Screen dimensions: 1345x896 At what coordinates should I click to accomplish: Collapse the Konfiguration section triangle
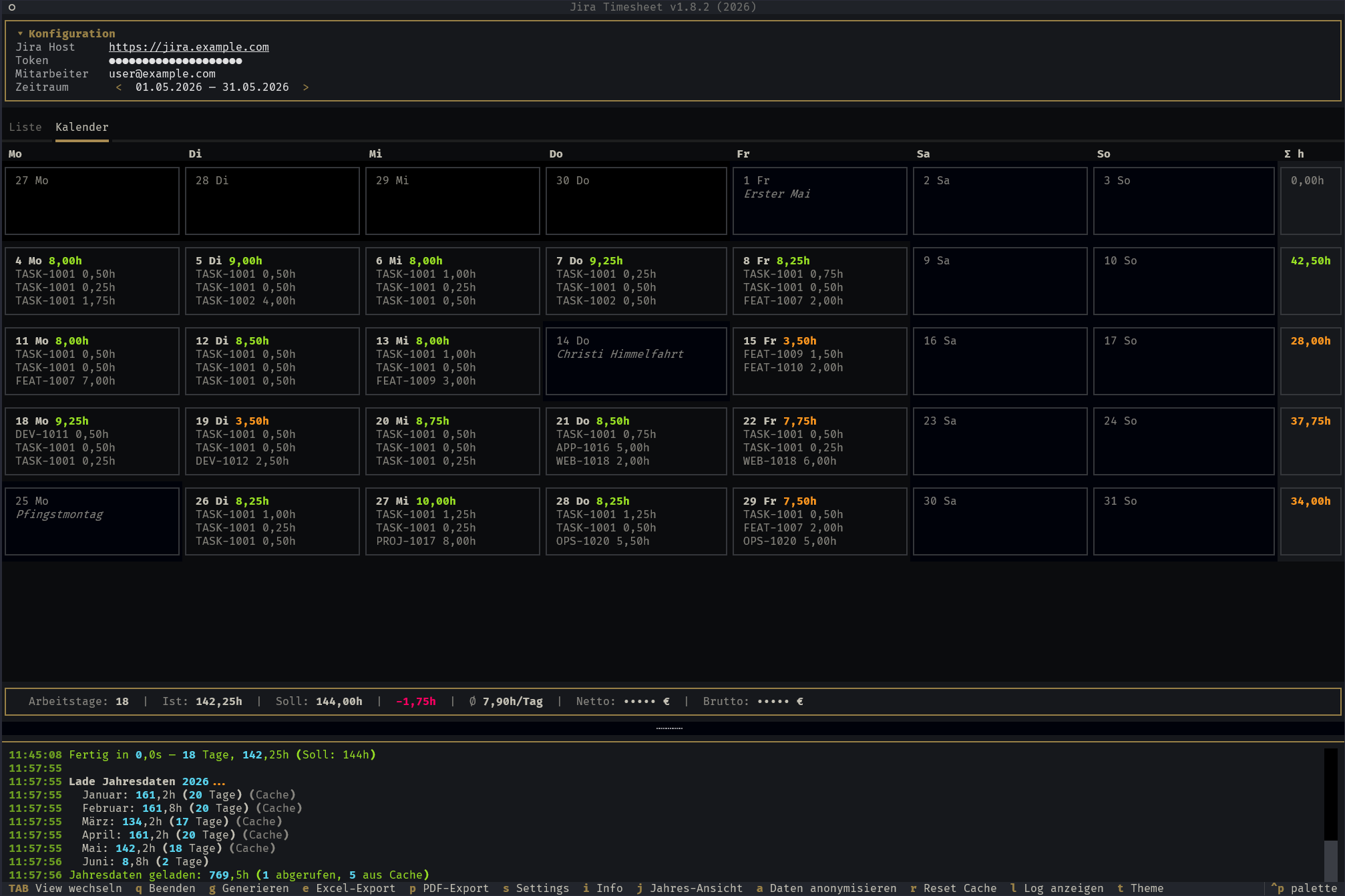(x=20, y=33)
